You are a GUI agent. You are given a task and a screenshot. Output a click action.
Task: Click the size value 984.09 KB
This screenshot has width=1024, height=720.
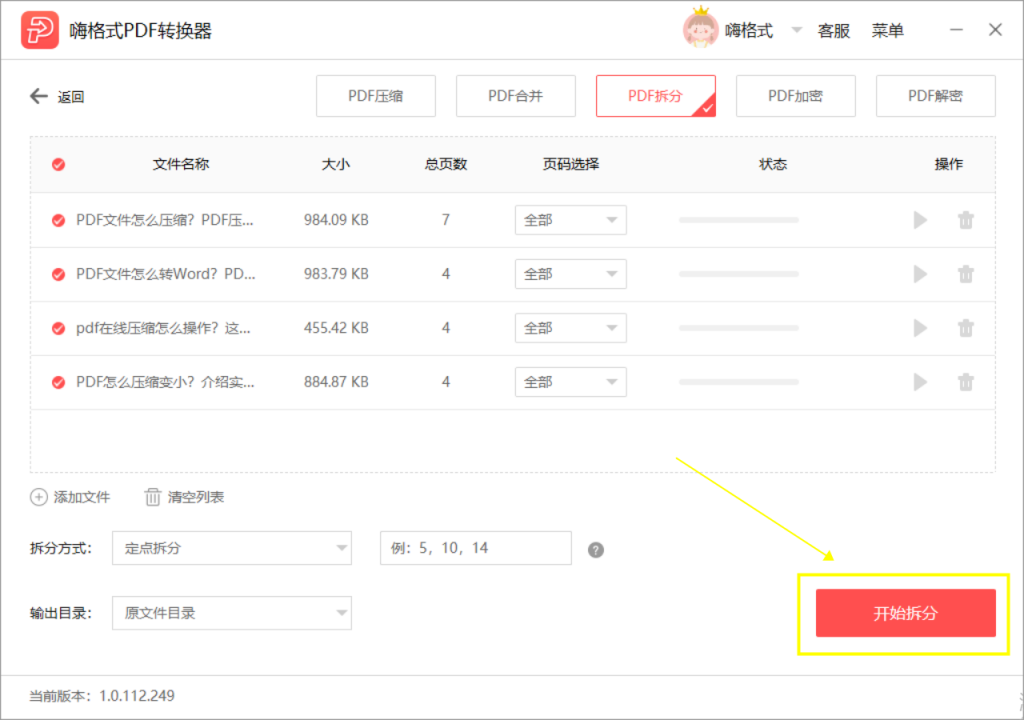point(336,220)
